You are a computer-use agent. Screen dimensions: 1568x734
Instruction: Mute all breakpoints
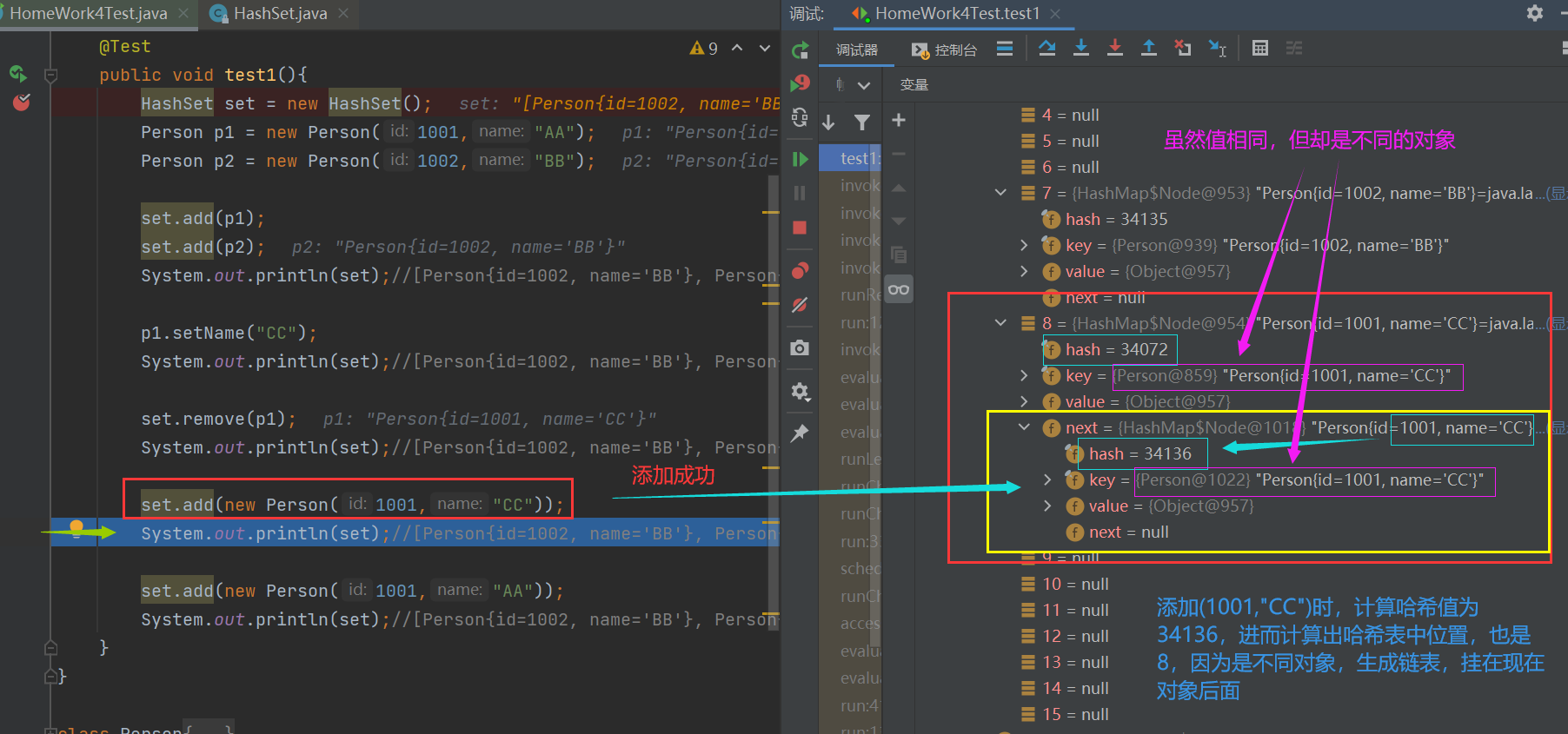pyautogui.click(x=801, y=305)
